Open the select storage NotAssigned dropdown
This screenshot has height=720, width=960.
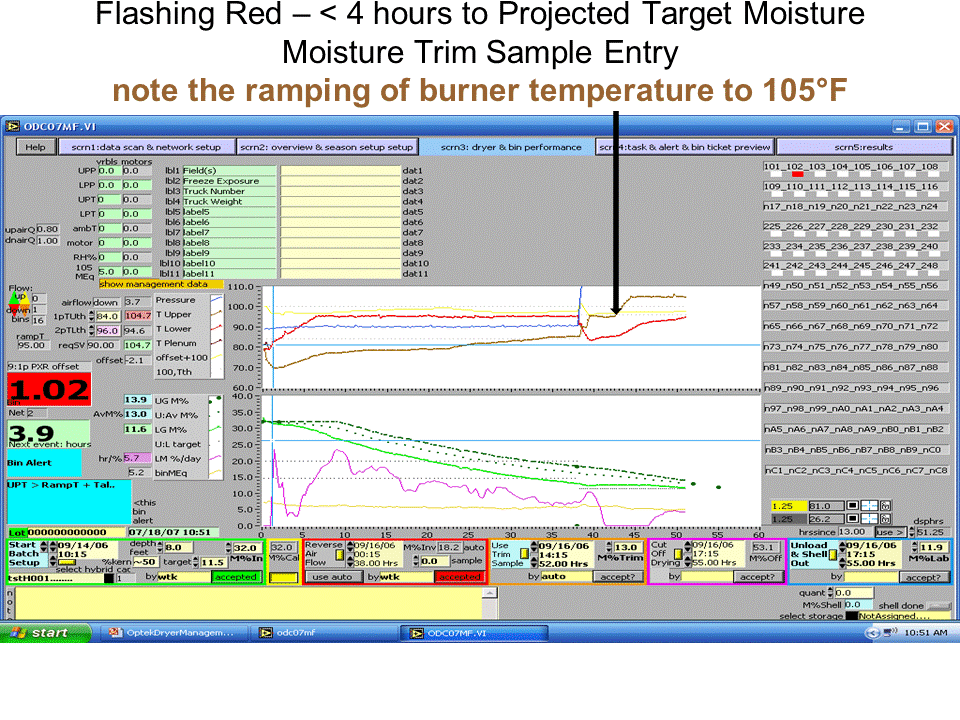tap(904, 616)
